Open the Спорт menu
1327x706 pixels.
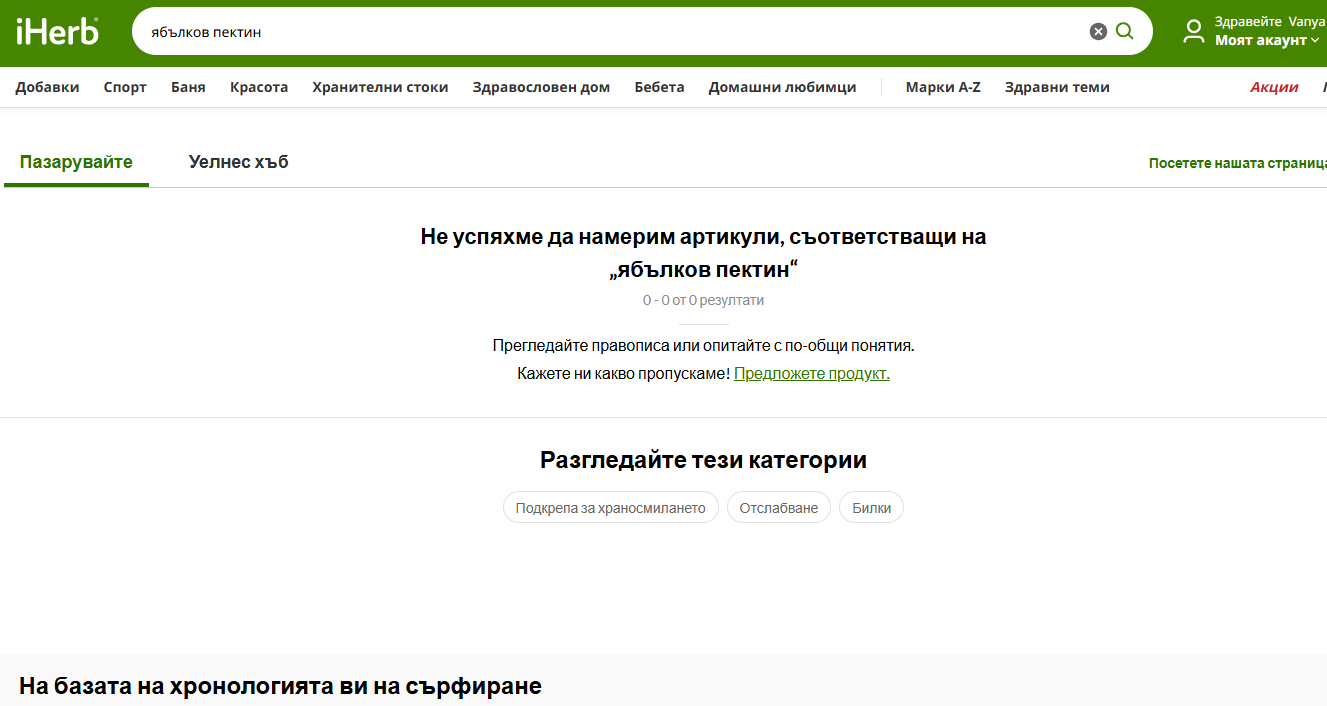click(x=125, y=87)
